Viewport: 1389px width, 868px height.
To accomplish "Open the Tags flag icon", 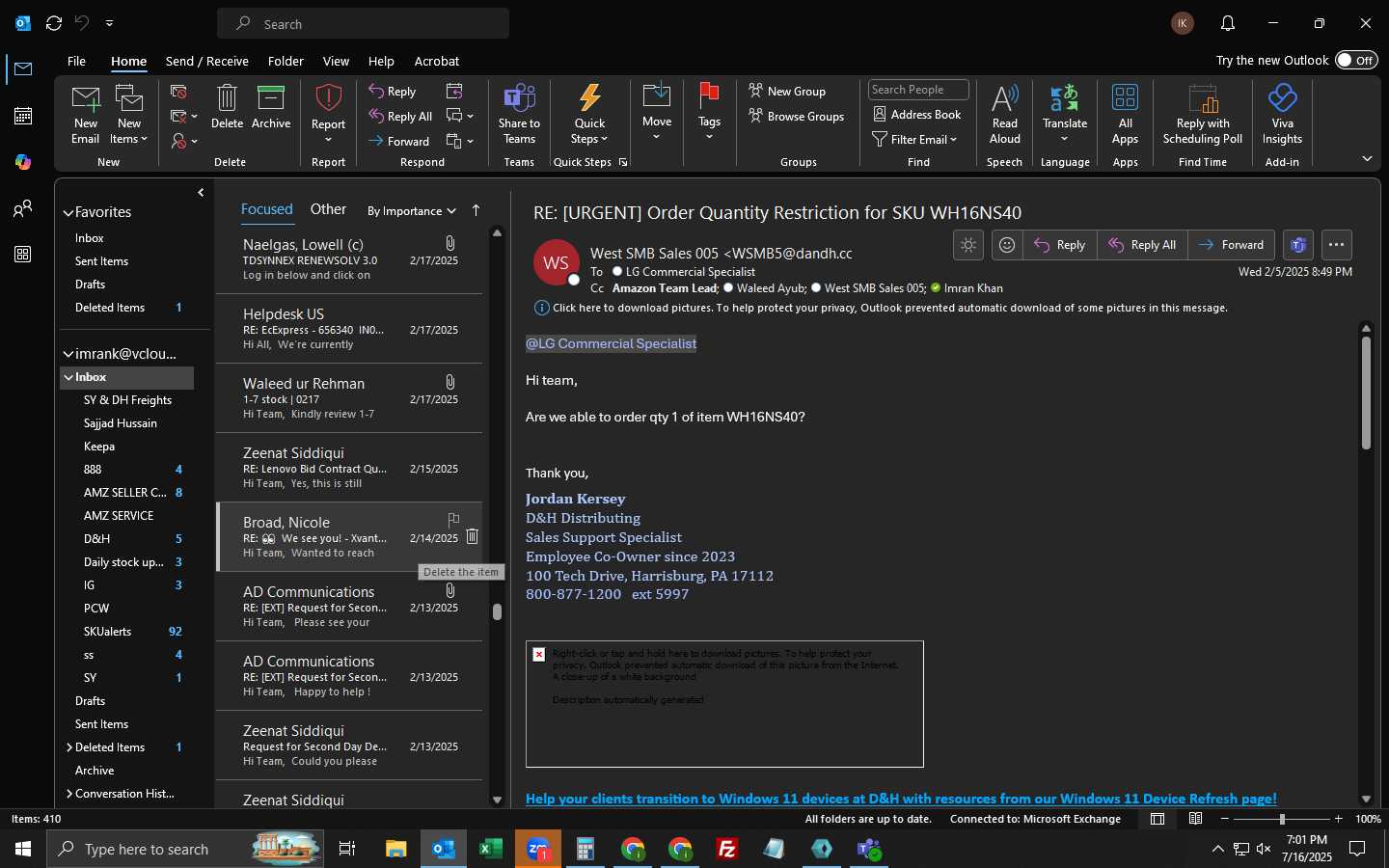I will (x=709, y=113).
